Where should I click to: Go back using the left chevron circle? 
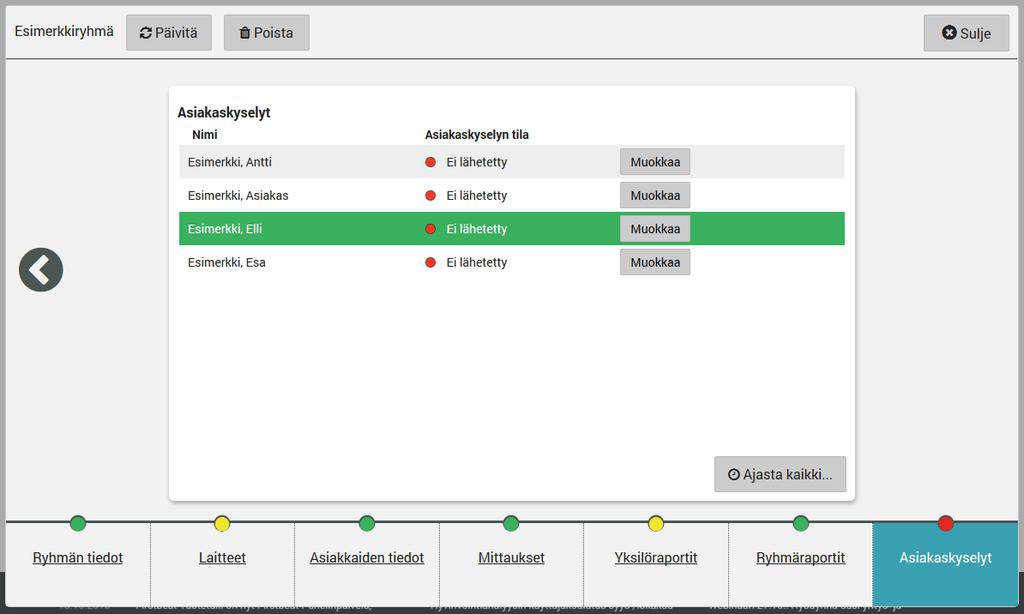coord(40,270)
